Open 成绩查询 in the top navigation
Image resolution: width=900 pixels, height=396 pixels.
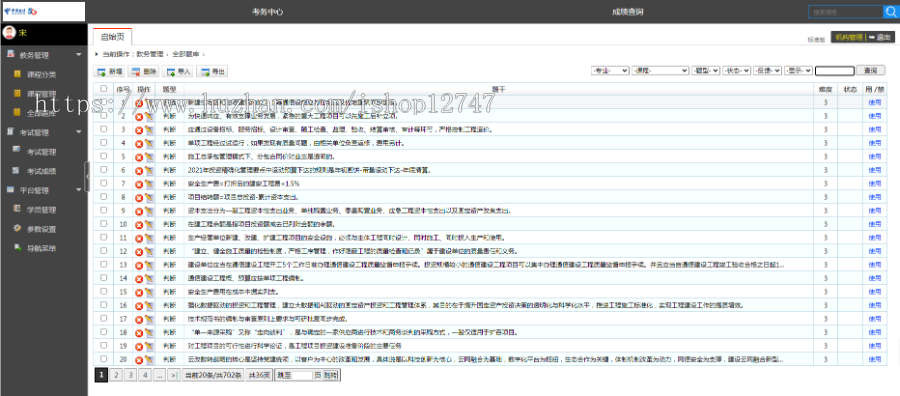click(x=627, y=11)
